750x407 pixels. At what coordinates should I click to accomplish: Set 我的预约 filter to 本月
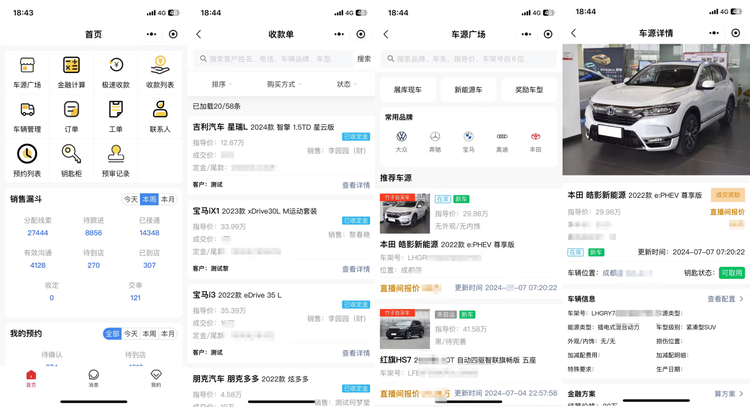point(167,334)
